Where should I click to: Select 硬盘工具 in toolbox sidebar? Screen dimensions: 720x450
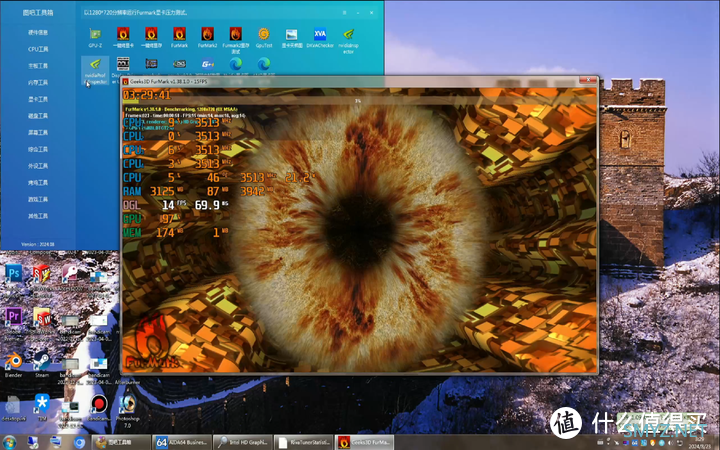click(x=38, y=116)
